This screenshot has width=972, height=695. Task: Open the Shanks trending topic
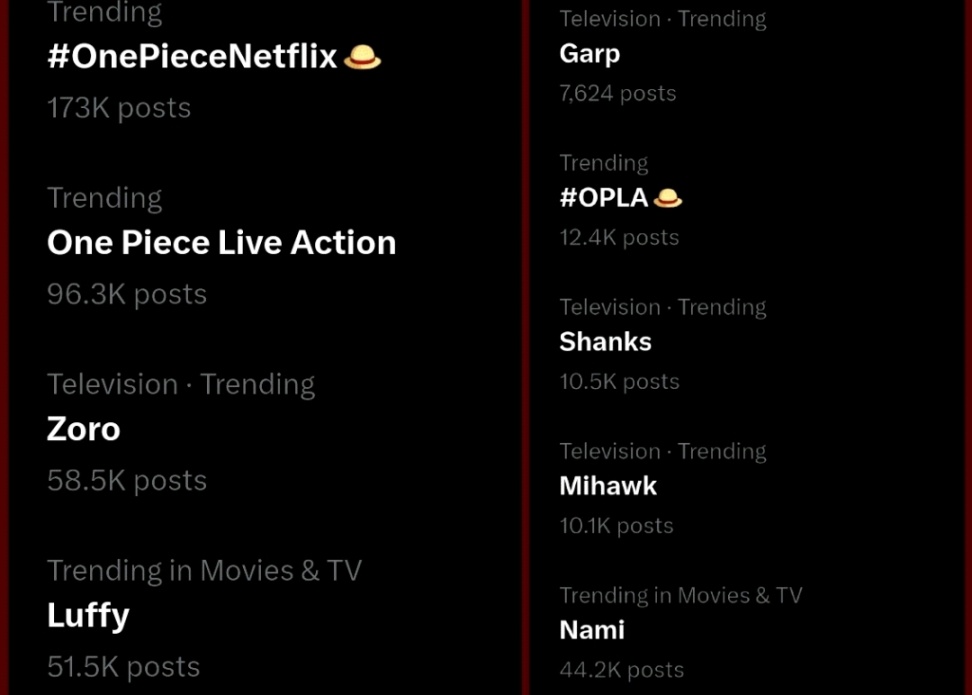(605, 342)
